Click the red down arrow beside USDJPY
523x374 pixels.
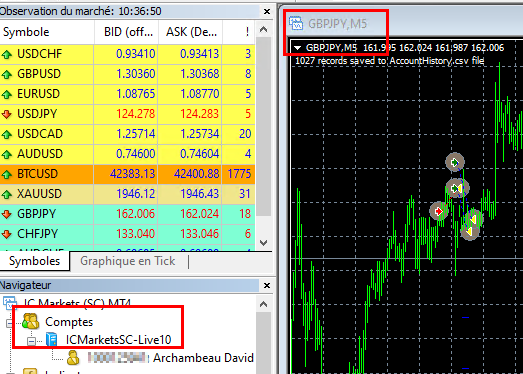pyautogui.click(x=7, y=114)
